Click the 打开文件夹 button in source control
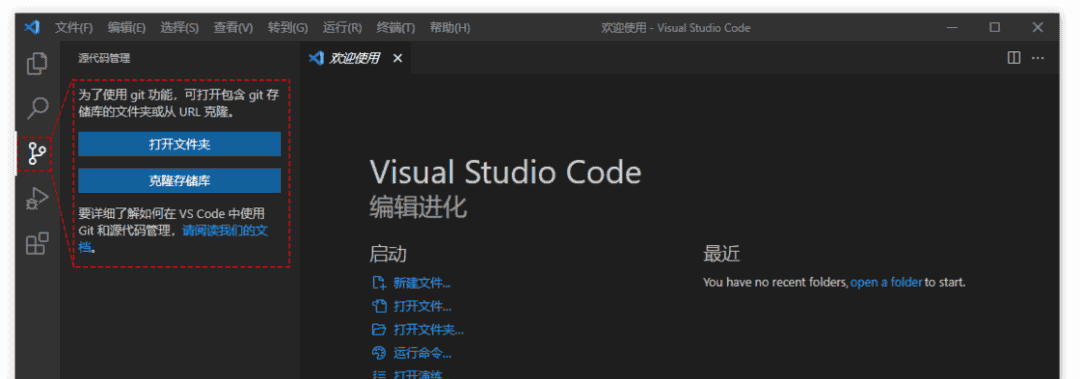1080x379 pixels. coord(179,144)
